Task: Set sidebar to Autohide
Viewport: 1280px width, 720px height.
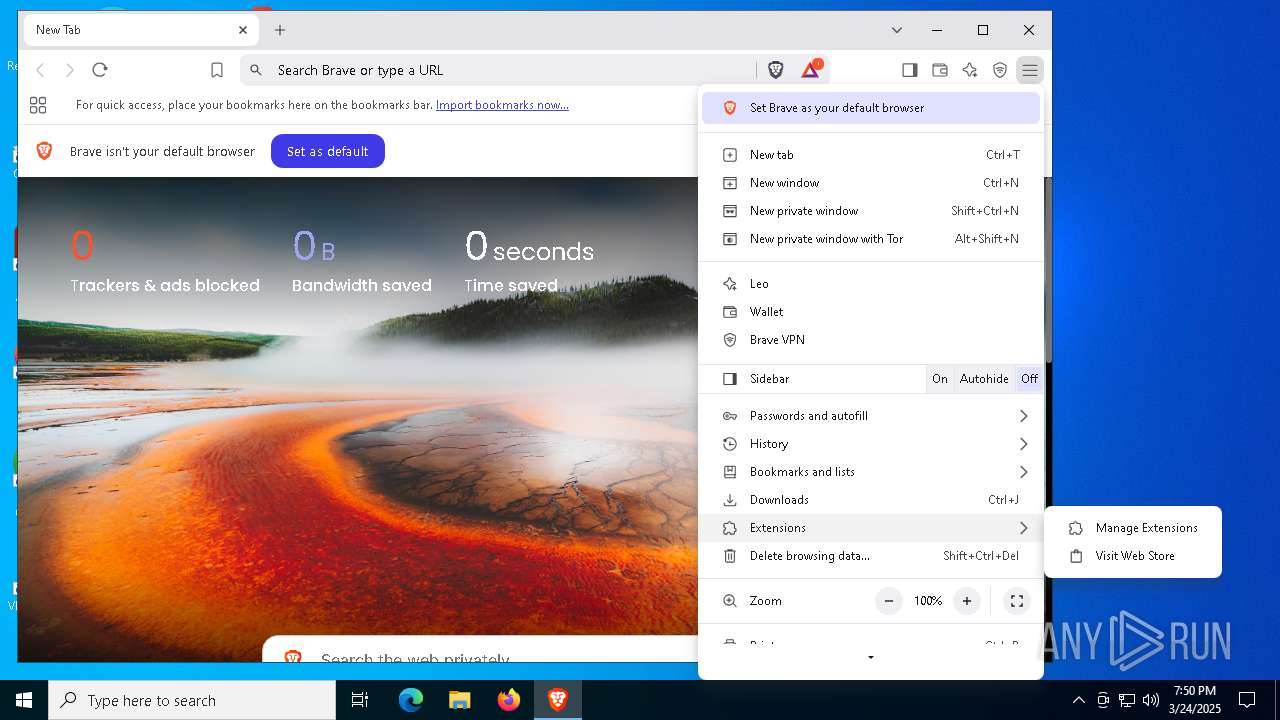Action: click(x=984, y=379)
